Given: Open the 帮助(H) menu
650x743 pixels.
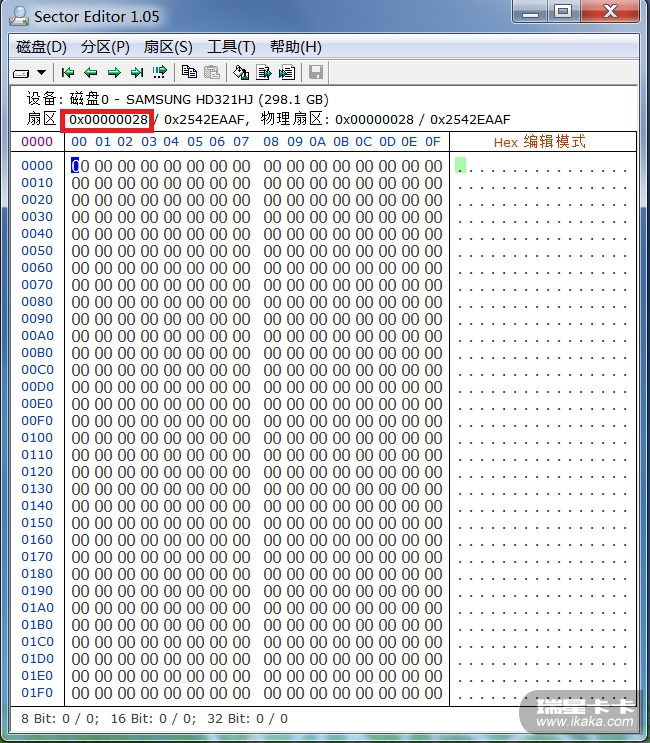Looking at the screenshot, I should pos(296,47).
